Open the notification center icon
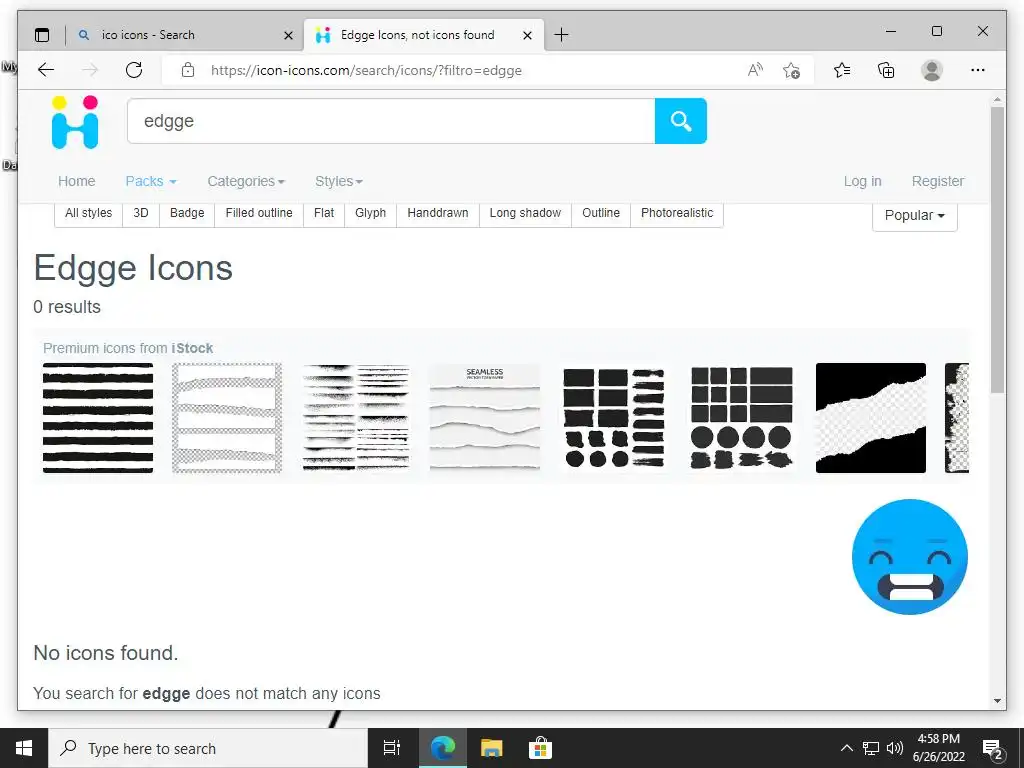 click(992, 749)
